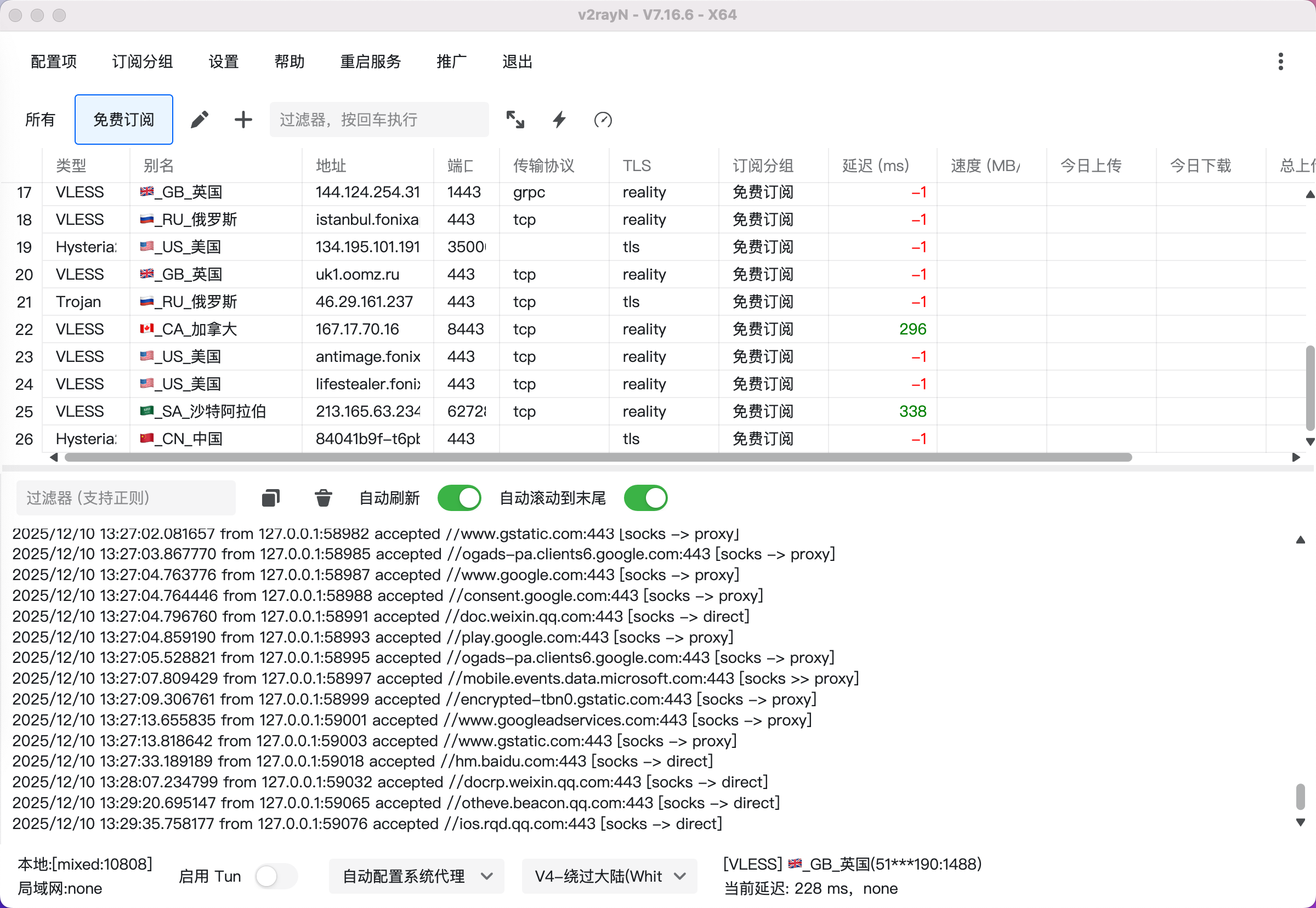Open the 订阅分组 menu

tap(142, 61)
